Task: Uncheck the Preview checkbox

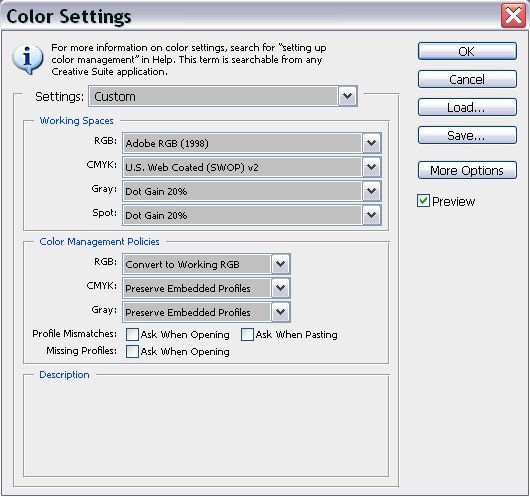Action: coord(423,201)
